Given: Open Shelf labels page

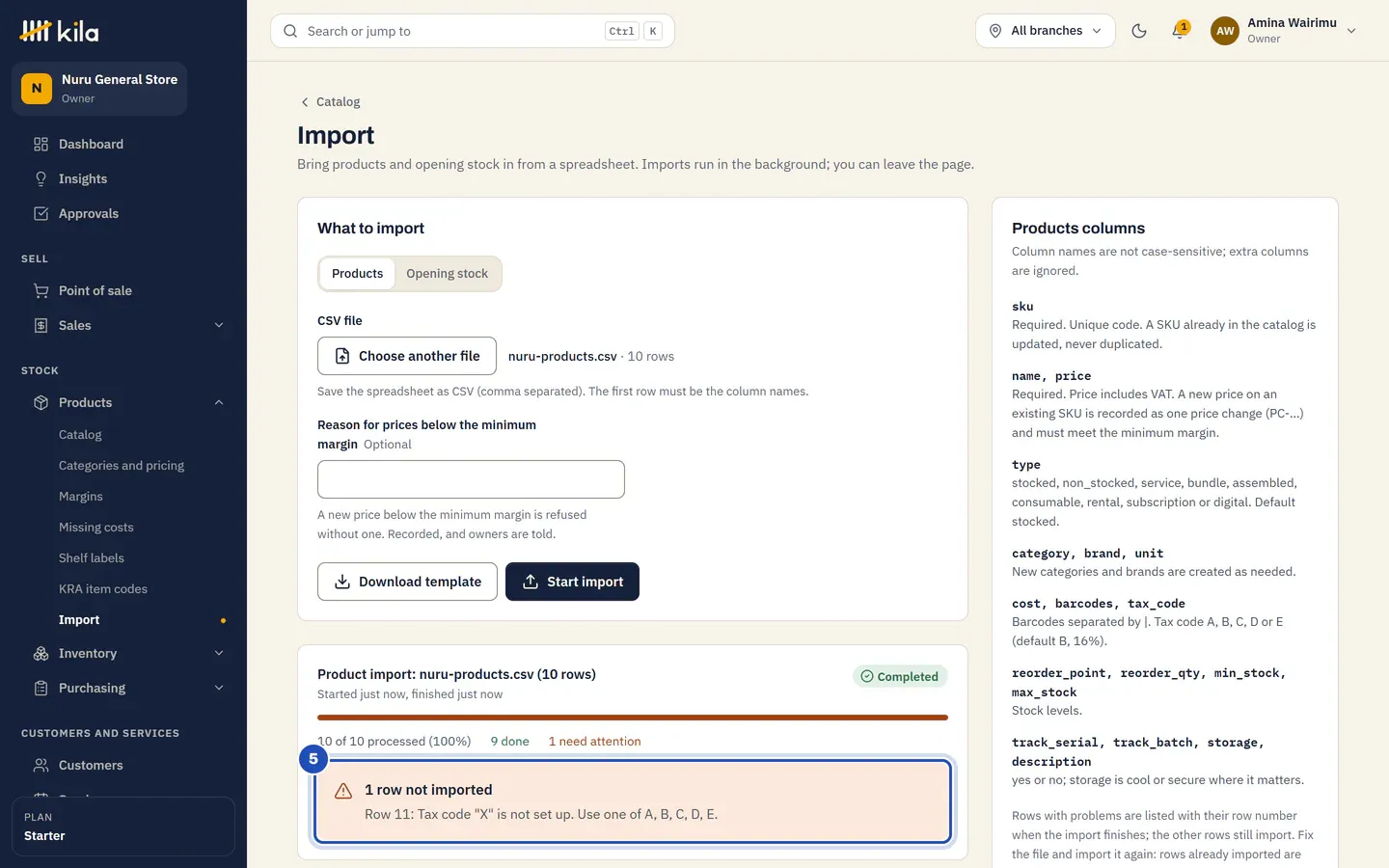Looking at the screenshot, I should (x=92, y=558).
